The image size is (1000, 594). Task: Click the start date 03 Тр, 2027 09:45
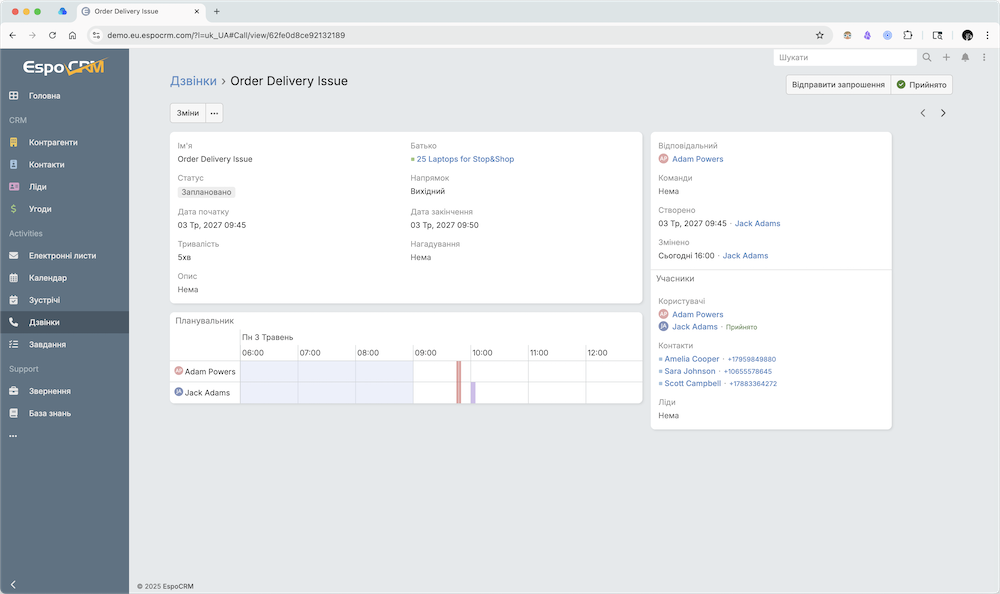pyautogui.click(x=212, y=225)
